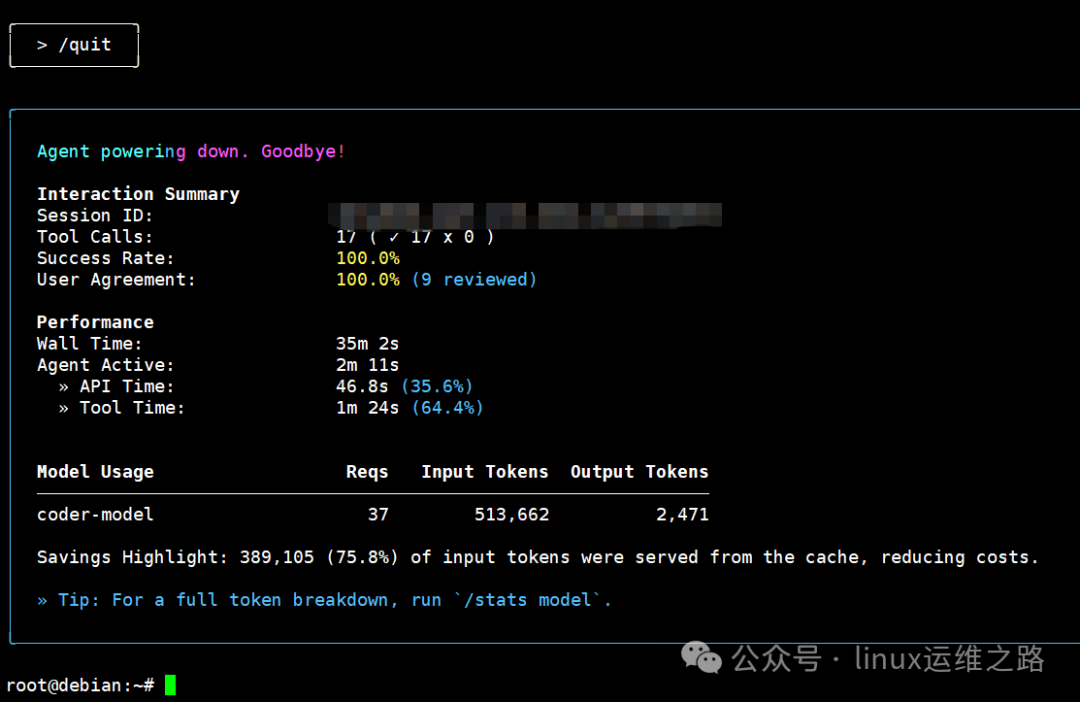Click the '(9 reviewed)' text
The width and height of the screenshot is (1080, 702).
(474, 280)
